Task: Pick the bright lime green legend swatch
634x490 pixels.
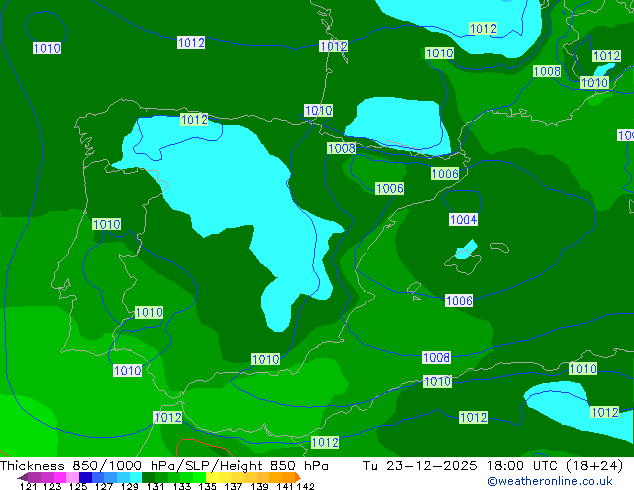Action: tap(199, 477)
